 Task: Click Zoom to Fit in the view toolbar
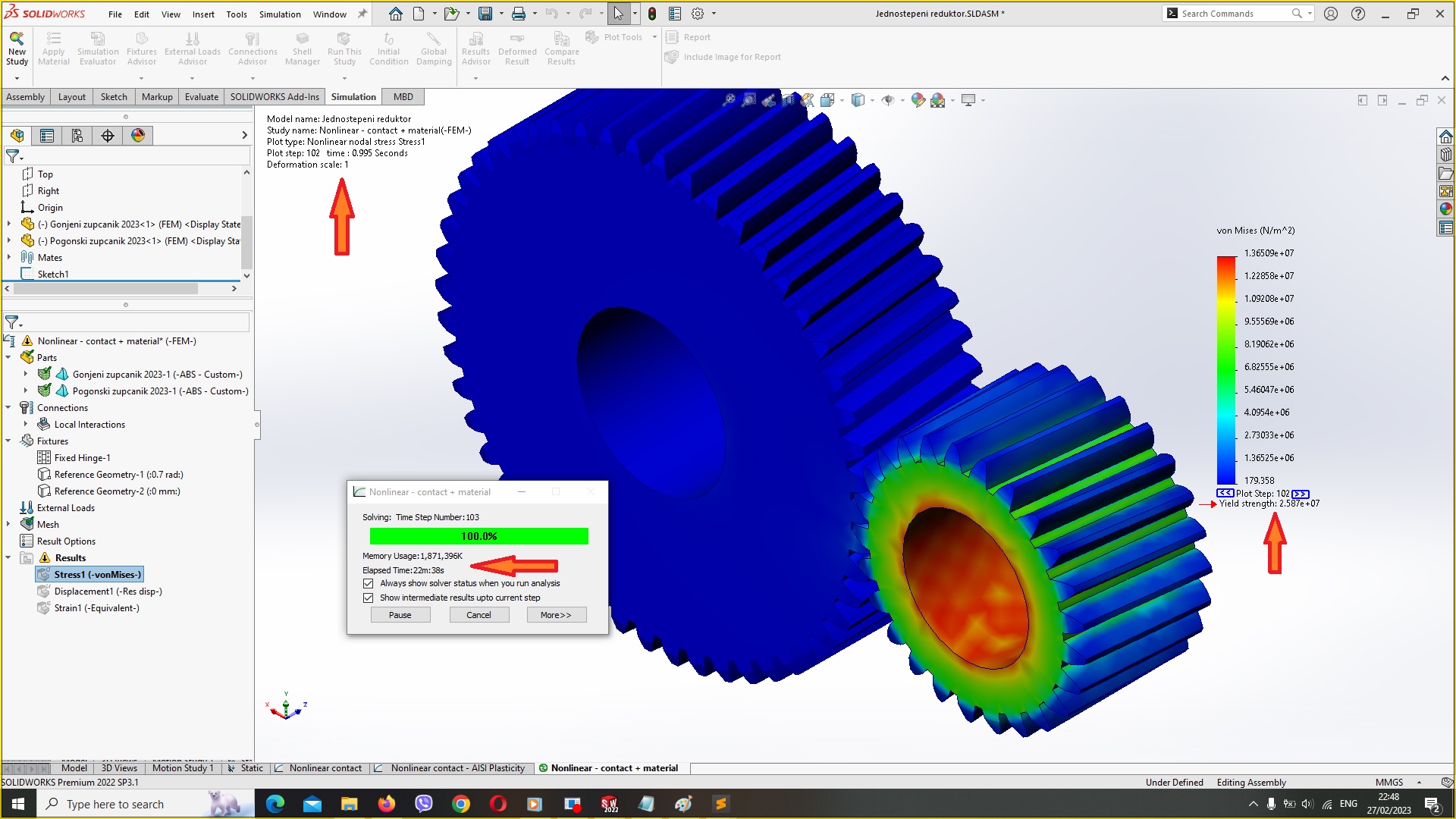[x=729, y=100]
